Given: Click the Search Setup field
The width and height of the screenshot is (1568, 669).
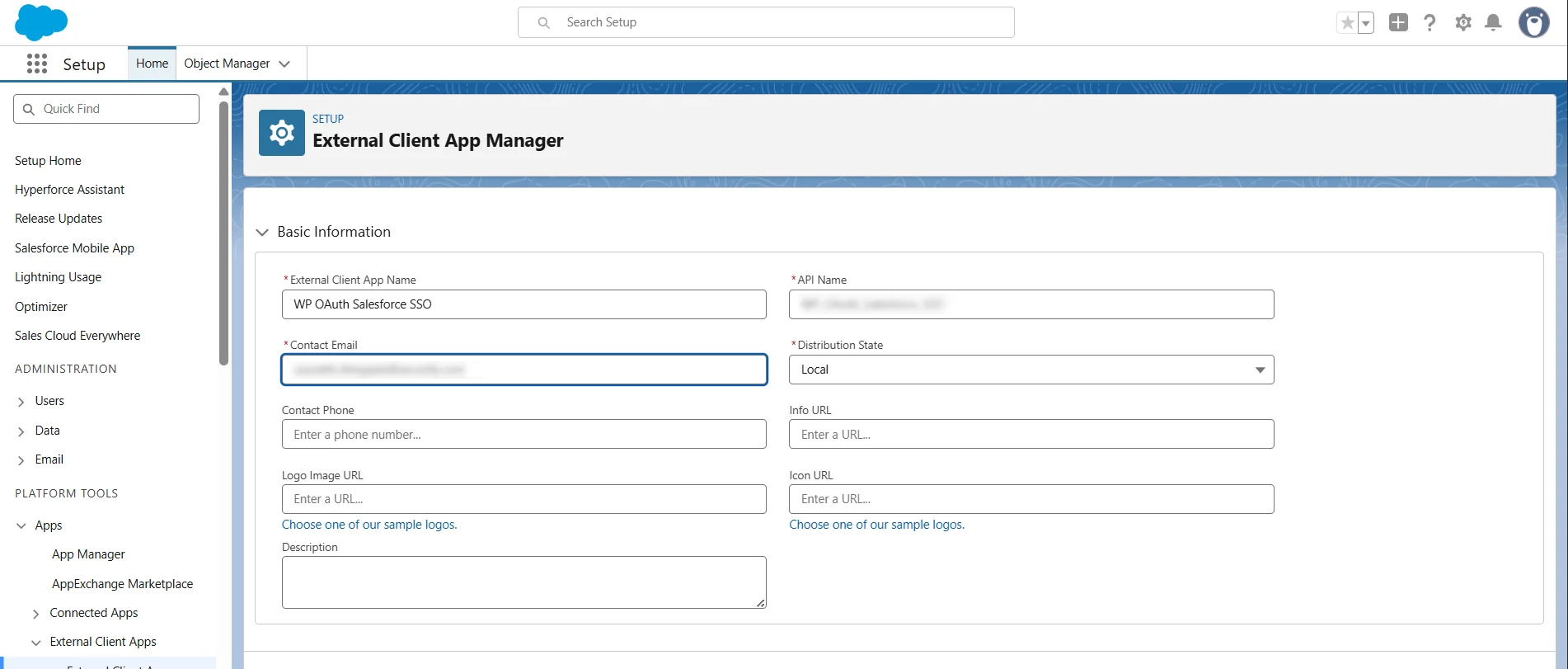Looking at the screenshot, I should click(766, 22).
